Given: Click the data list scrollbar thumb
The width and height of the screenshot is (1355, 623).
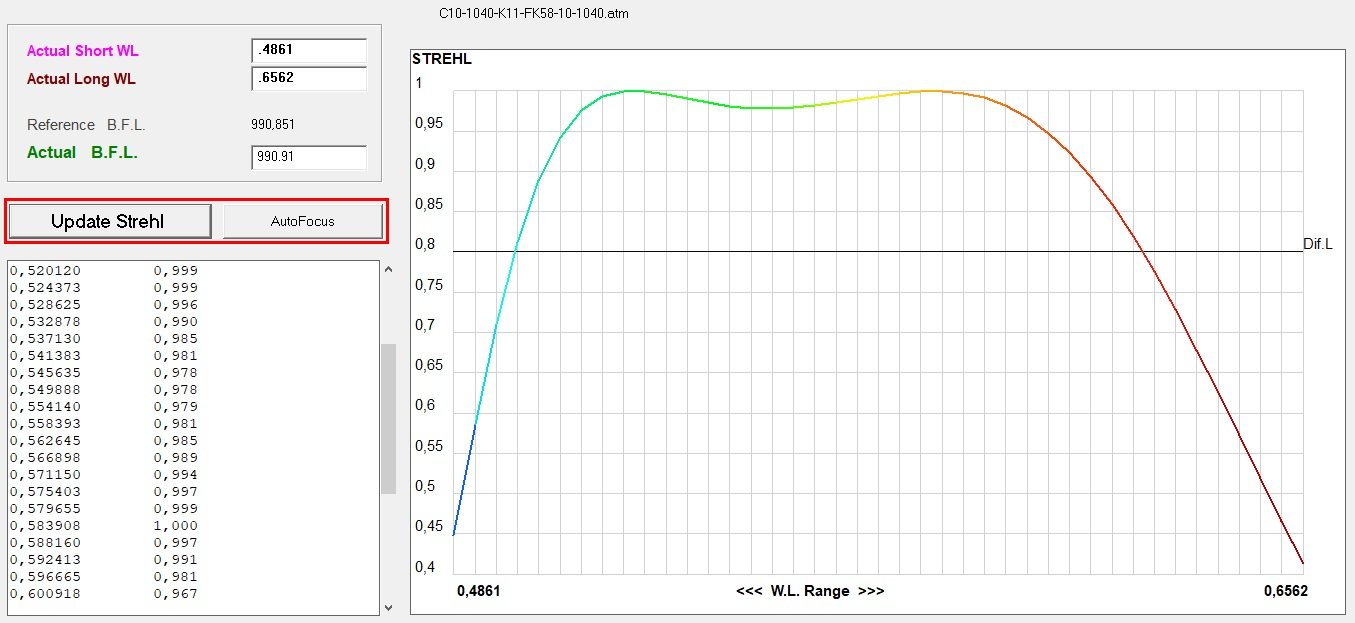Looking at the screenshot, I should click(x=388, y=418).
